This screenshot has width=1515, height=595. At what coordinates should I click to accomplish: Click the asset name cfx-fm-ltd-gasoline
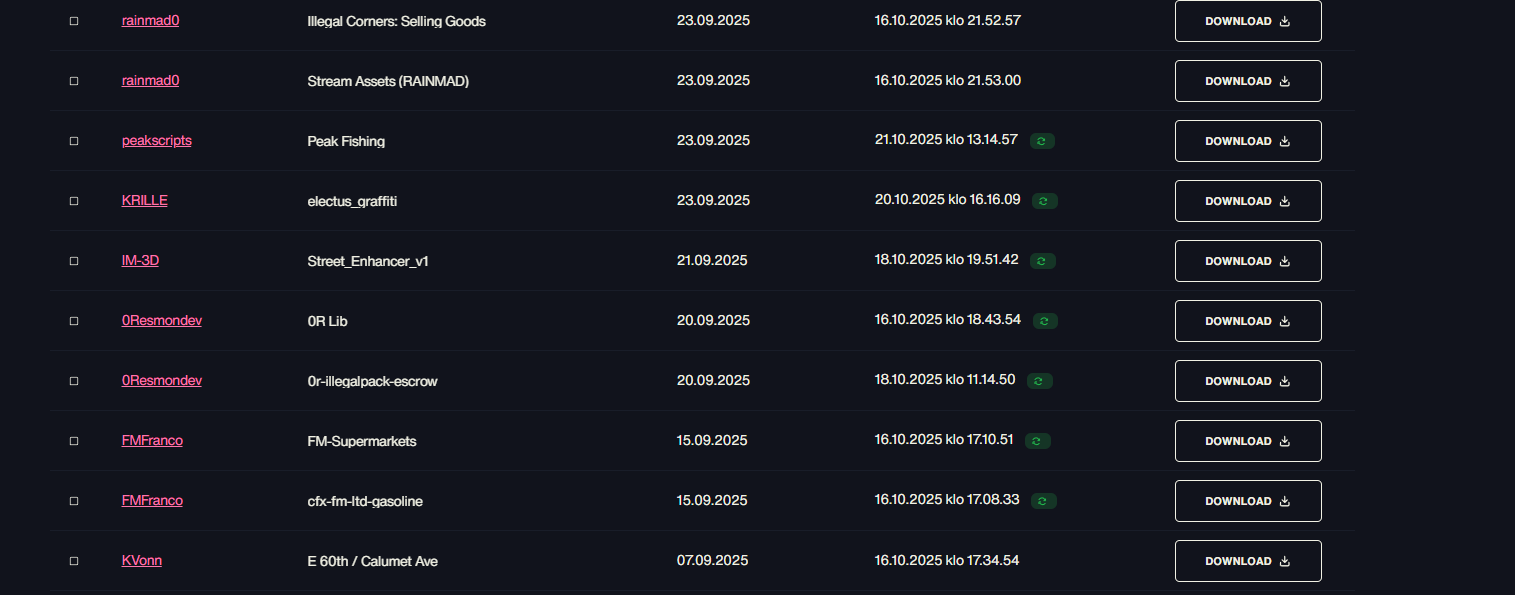pyautogui.click(x=365, y=501)
